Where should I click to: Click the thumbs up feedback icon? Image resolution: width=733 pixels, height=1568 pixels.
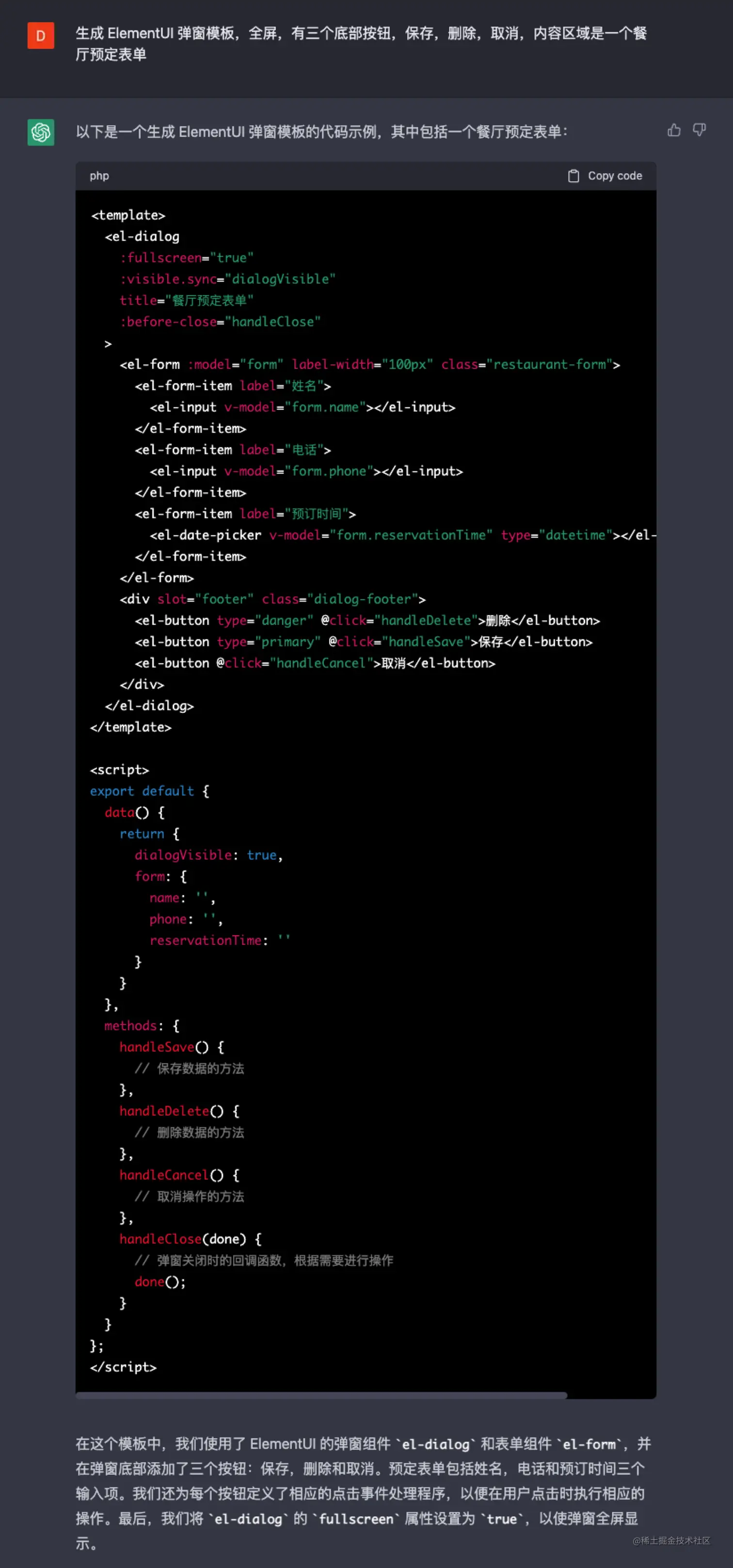(673, 129)
